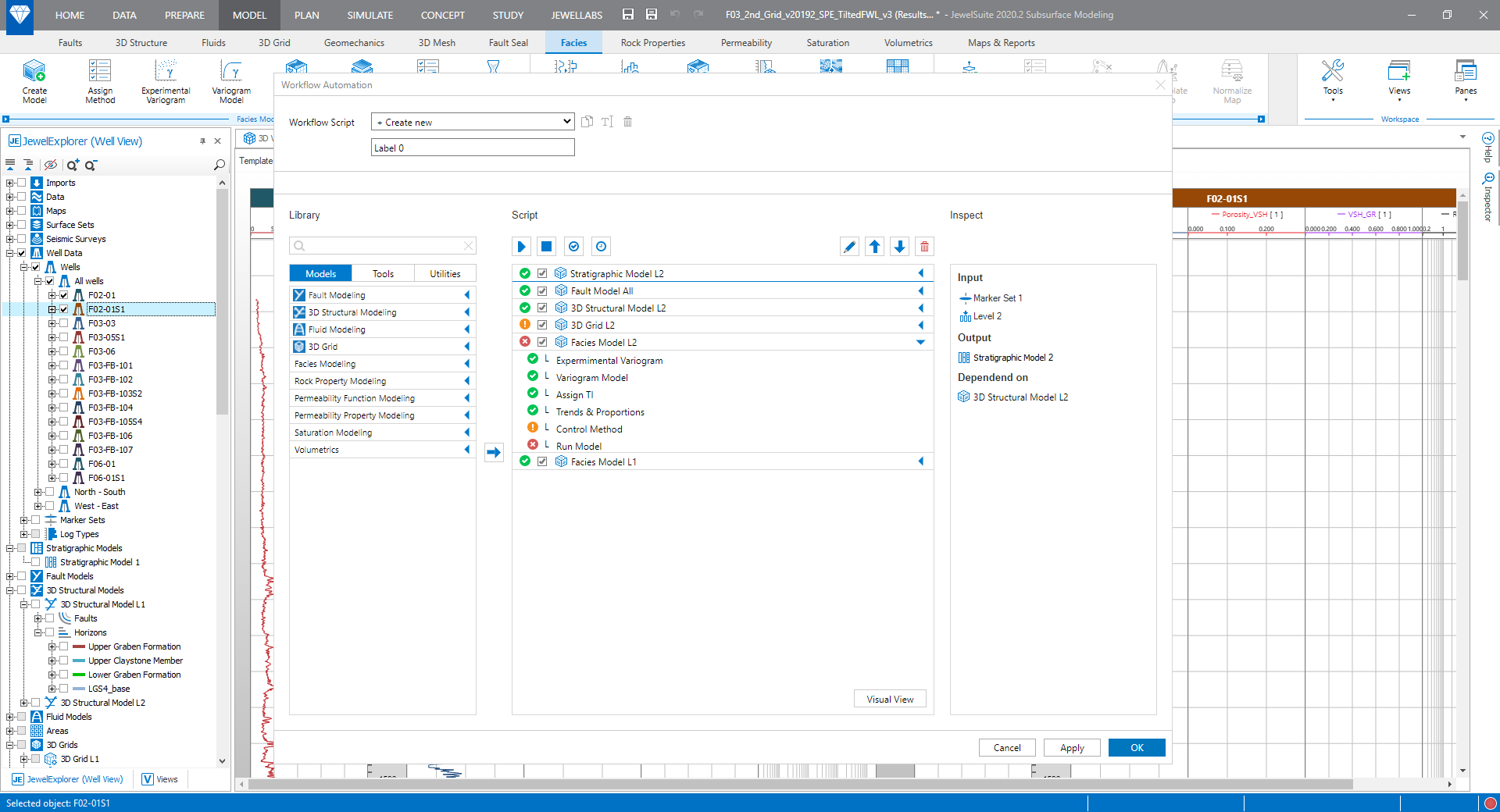Collapse the Well Data tree node
1500x812 pixels.
click(9, 253)
